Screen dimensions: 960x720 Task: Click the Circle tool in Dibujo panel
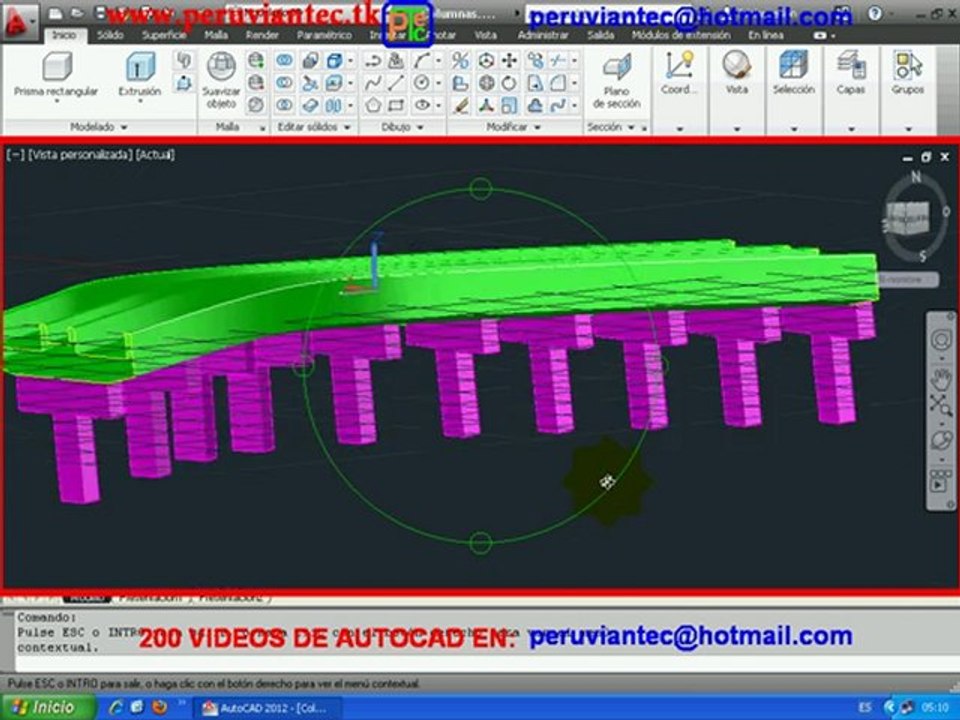[421, 83]
